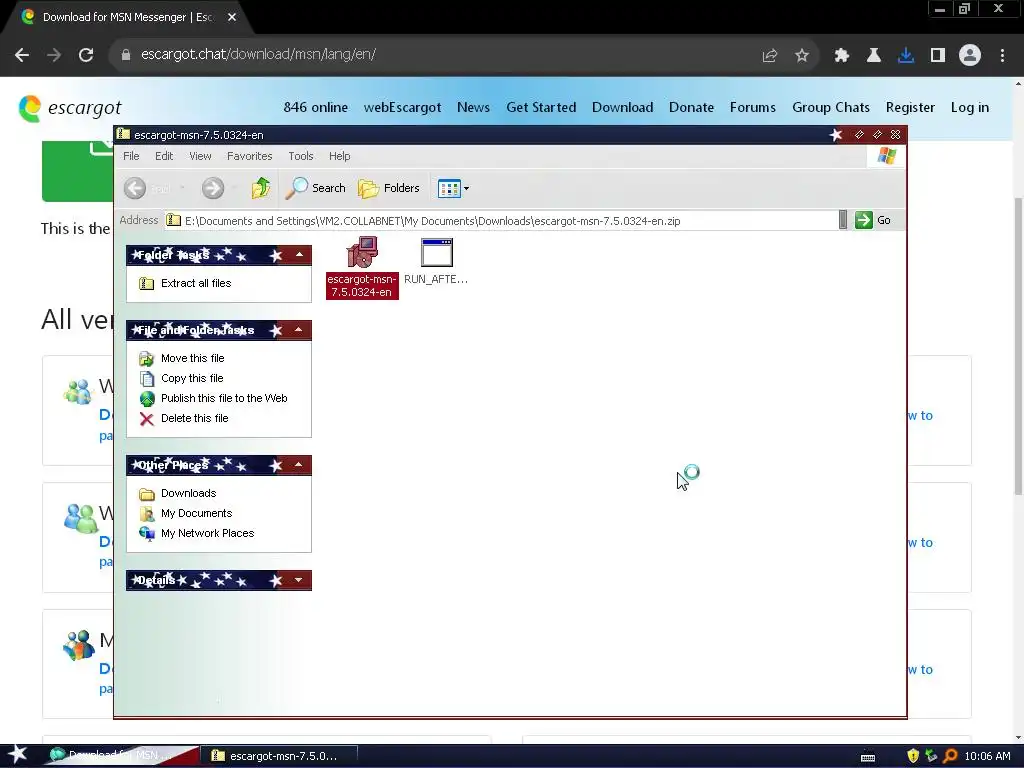Open the address bar dropdown arrow

pyautogui.click(x=842, y=220)
